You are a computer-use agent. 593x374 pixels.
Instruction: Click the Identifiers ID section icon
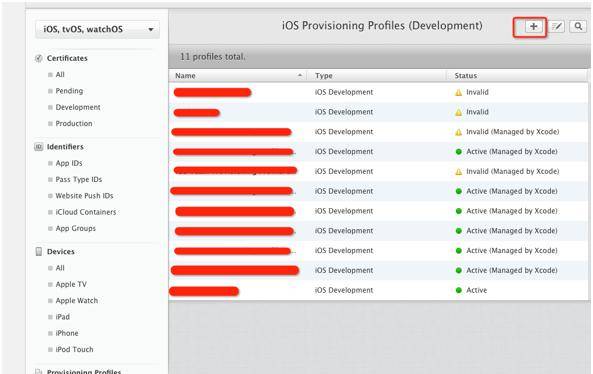pos(38,147)
